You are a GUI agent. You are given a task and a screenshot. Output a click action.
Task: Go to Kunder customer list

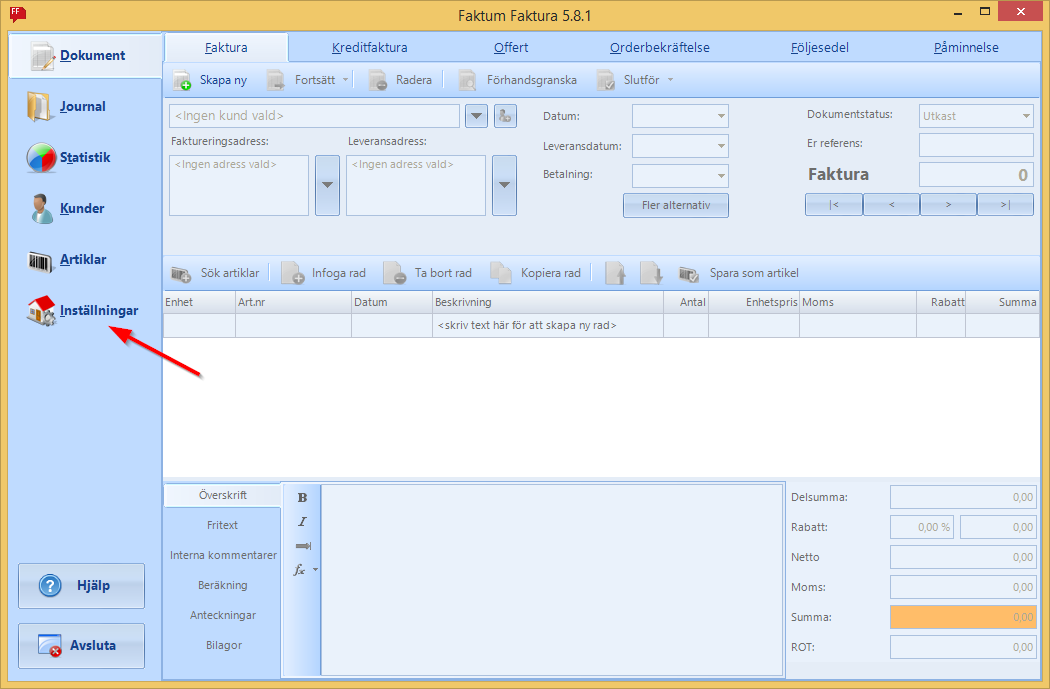tap(66, 208)
